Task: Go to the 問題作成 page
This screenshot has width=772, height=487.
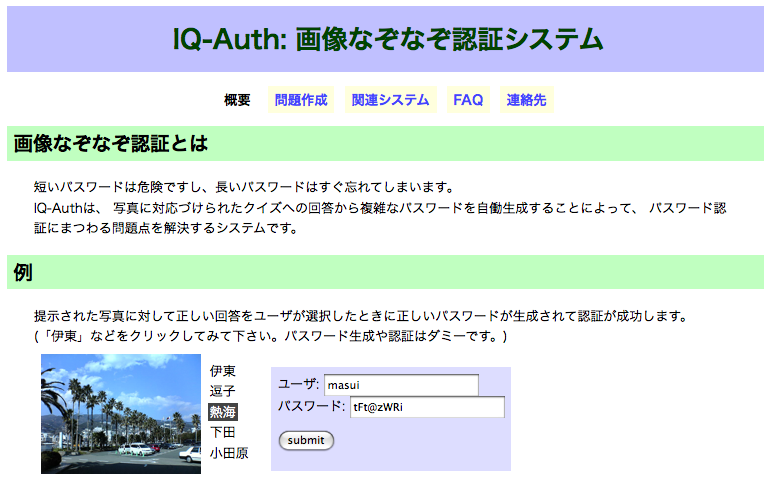Action: click(301, 100)
